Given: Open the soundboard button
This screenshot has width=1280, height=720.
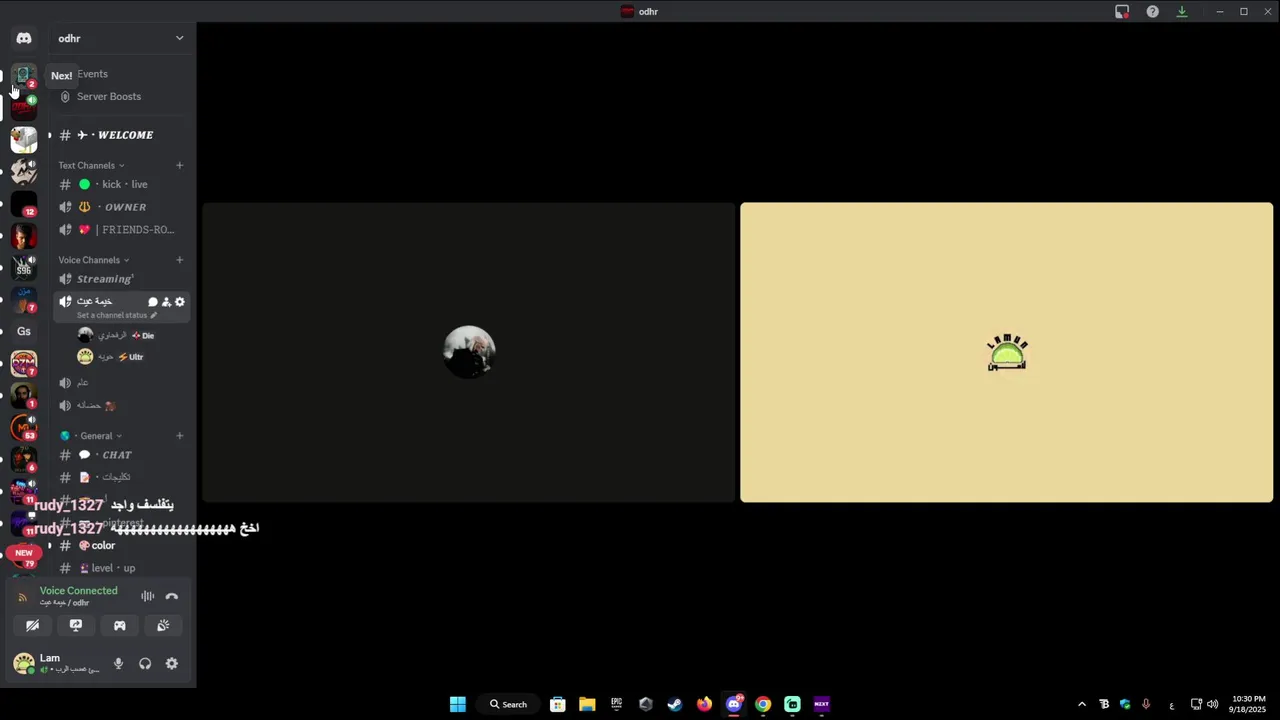Looking at the screenshot, I should coord(163,625).
